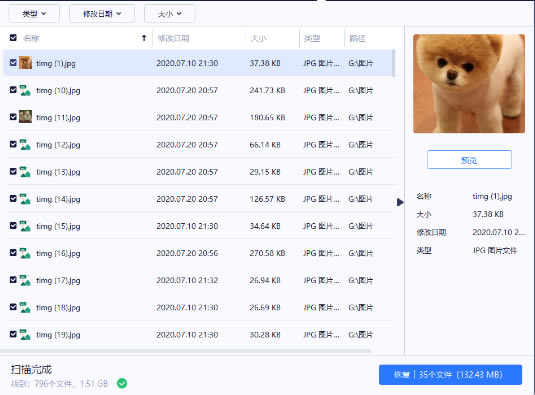Click the thumbnail icon of timg (11).jpg
Viewport: 535px width, 395px height.
[x=25, y=117]
